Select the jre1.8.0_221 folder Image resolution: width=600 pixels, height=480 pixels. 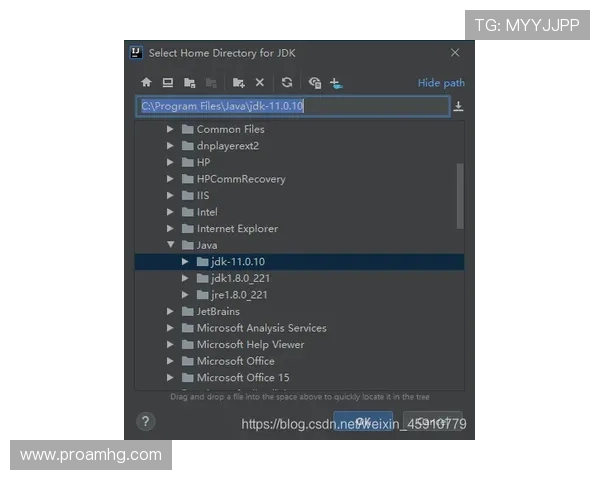coord(238,295)
